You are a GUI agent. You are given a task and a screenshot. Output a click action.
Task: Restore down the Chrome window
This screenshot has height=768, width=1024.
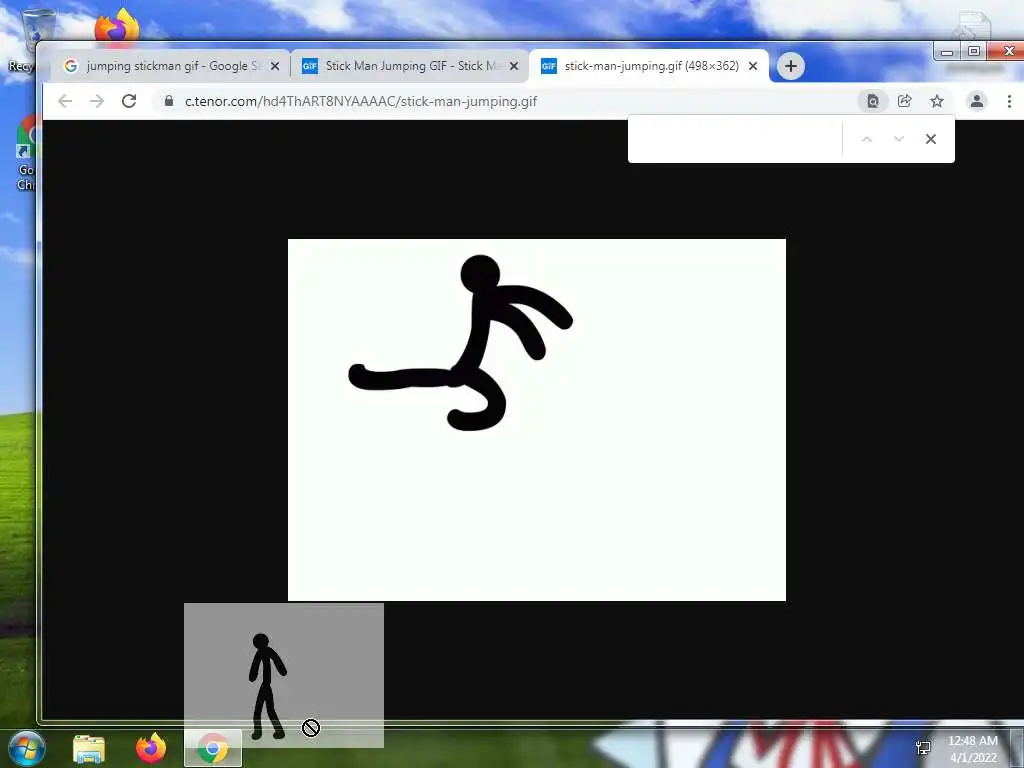pyautogui.click(x=974, y=51)
